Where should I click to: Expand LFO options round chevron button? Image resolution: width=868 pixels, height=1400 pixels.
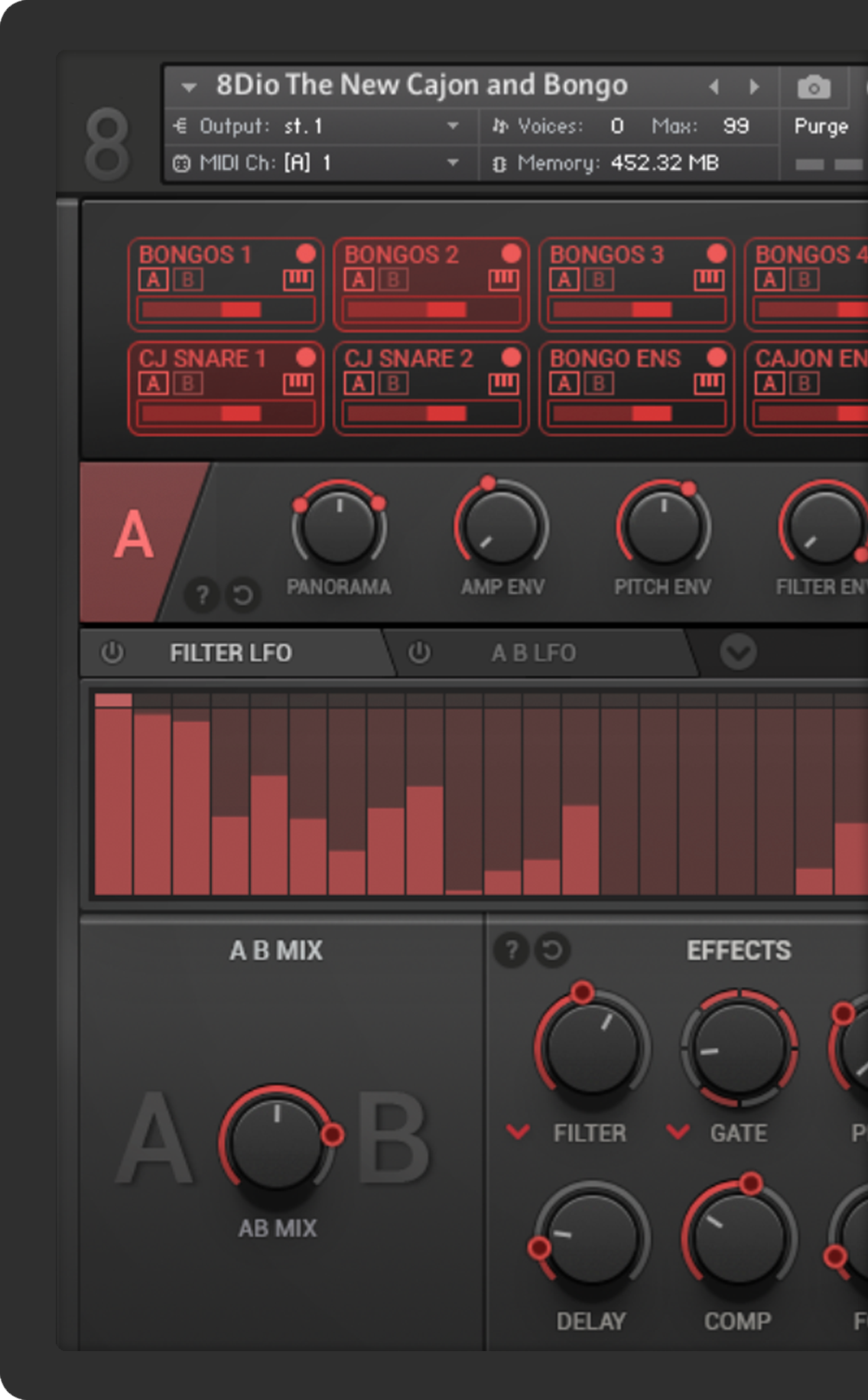[x=739, y=652]
